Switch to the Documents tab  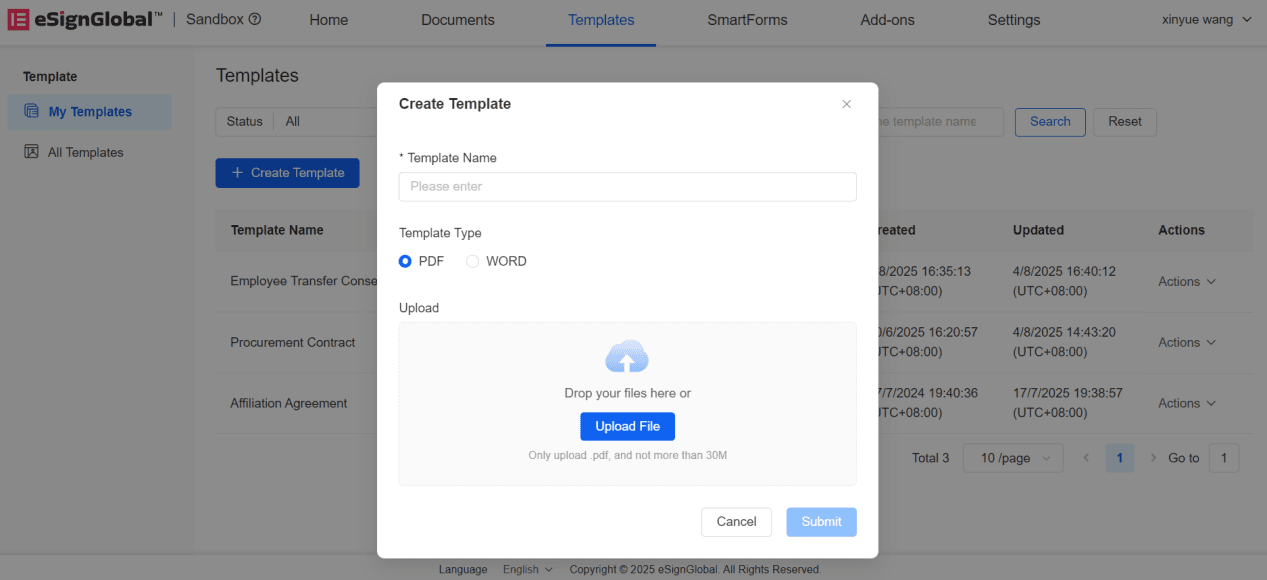pos(457,20)
